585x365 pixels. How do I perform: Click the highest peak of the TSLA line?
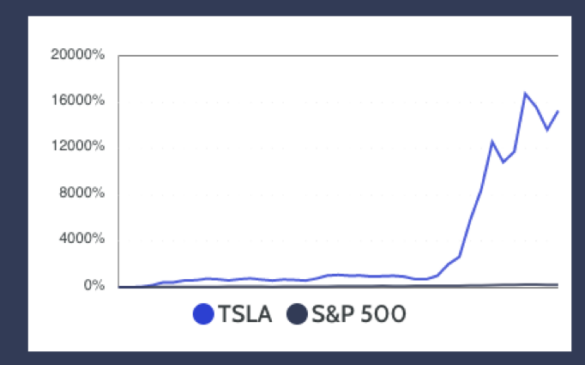(x=525, y=94)
